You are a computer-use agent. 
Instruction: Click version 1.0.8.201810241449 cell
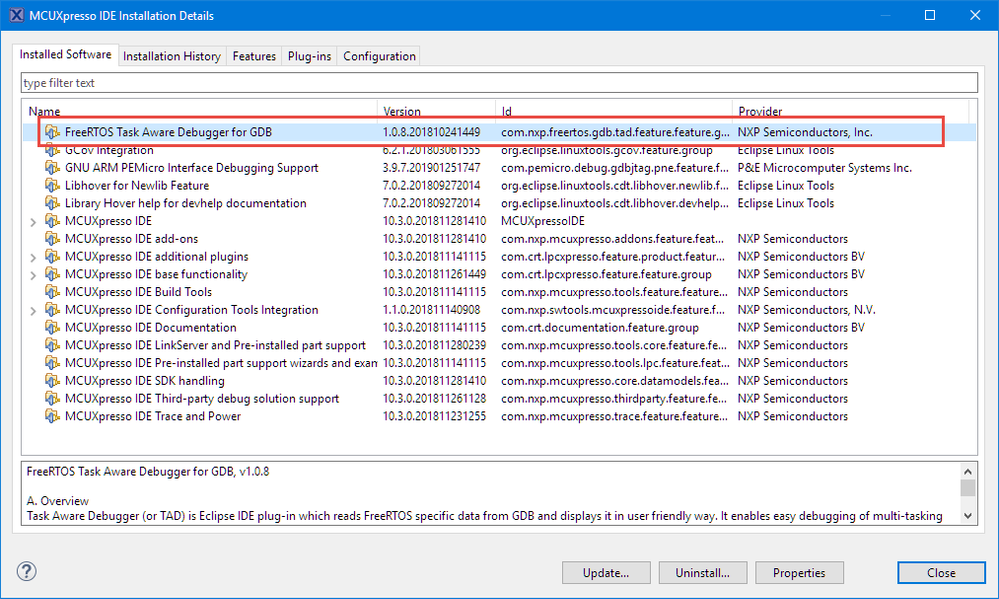(x=431, y=132)
